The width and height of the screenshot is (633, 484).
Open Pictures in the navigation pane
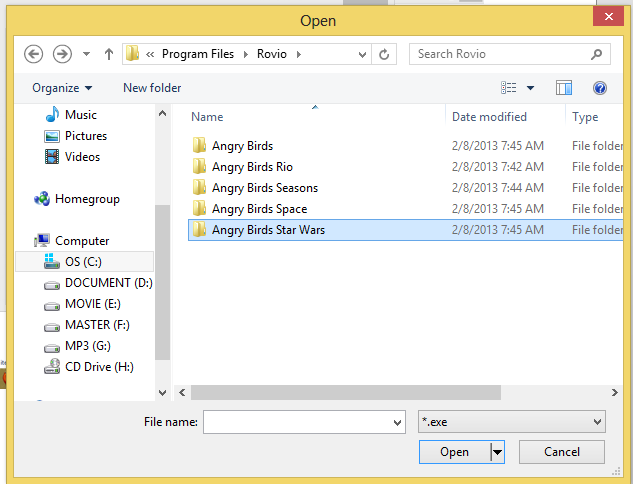pos(75,136)
